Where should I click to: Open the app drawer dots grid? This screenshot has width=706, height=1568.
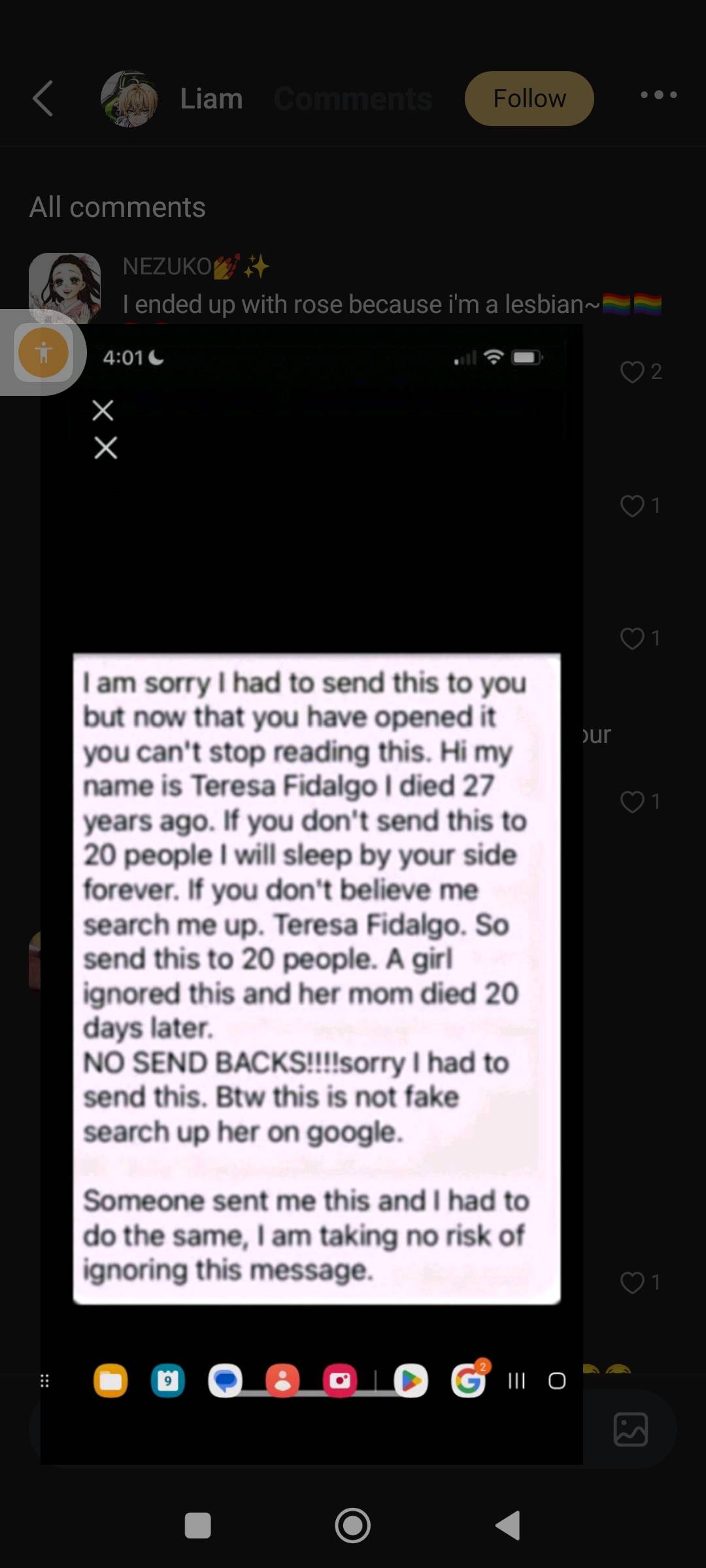pos(44,1380)
